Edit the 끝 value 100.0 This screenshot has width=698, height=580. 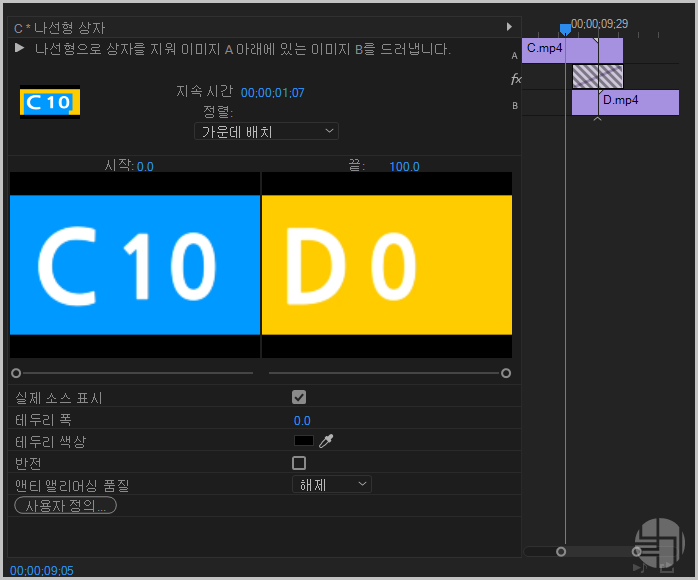404,166
